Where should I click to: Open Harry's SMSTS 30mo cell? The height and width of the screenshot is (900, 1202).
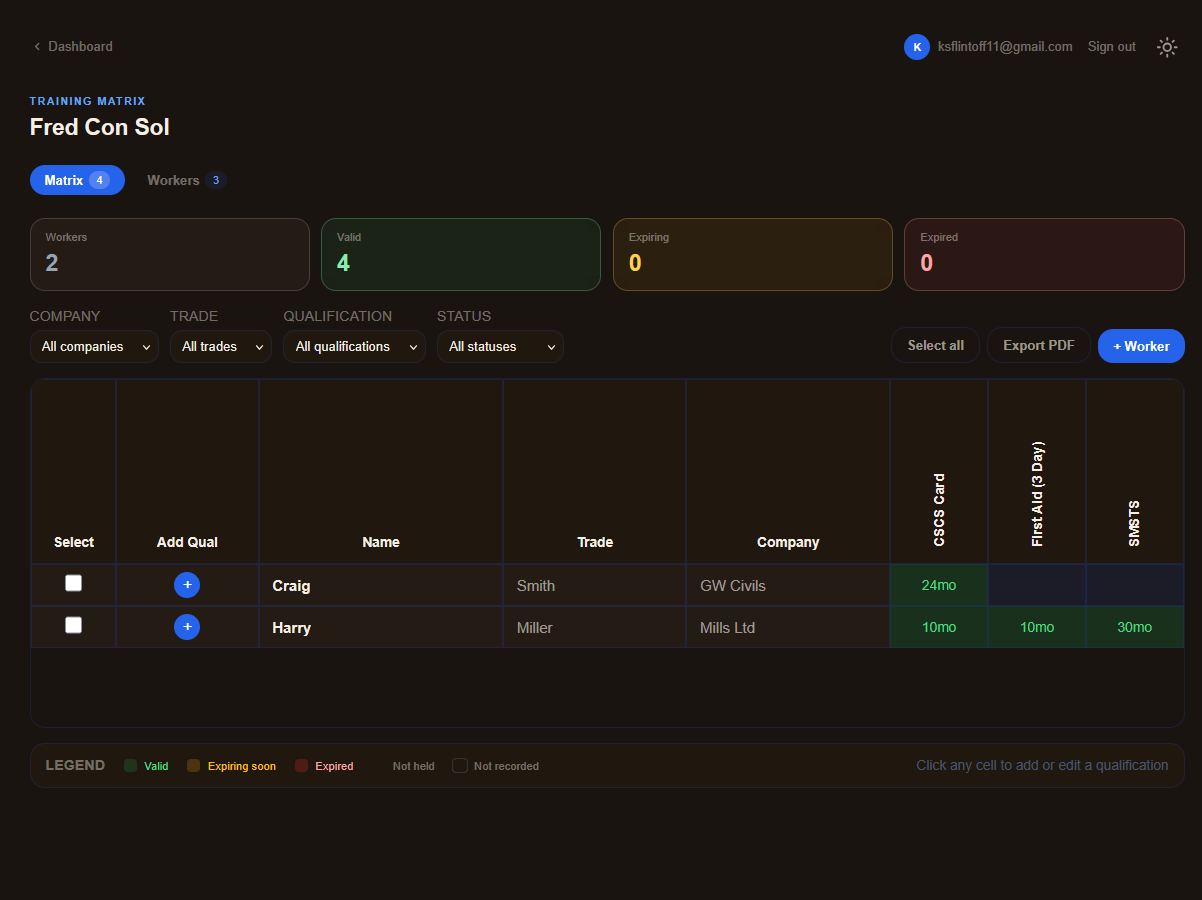[x=1135, y=627]
